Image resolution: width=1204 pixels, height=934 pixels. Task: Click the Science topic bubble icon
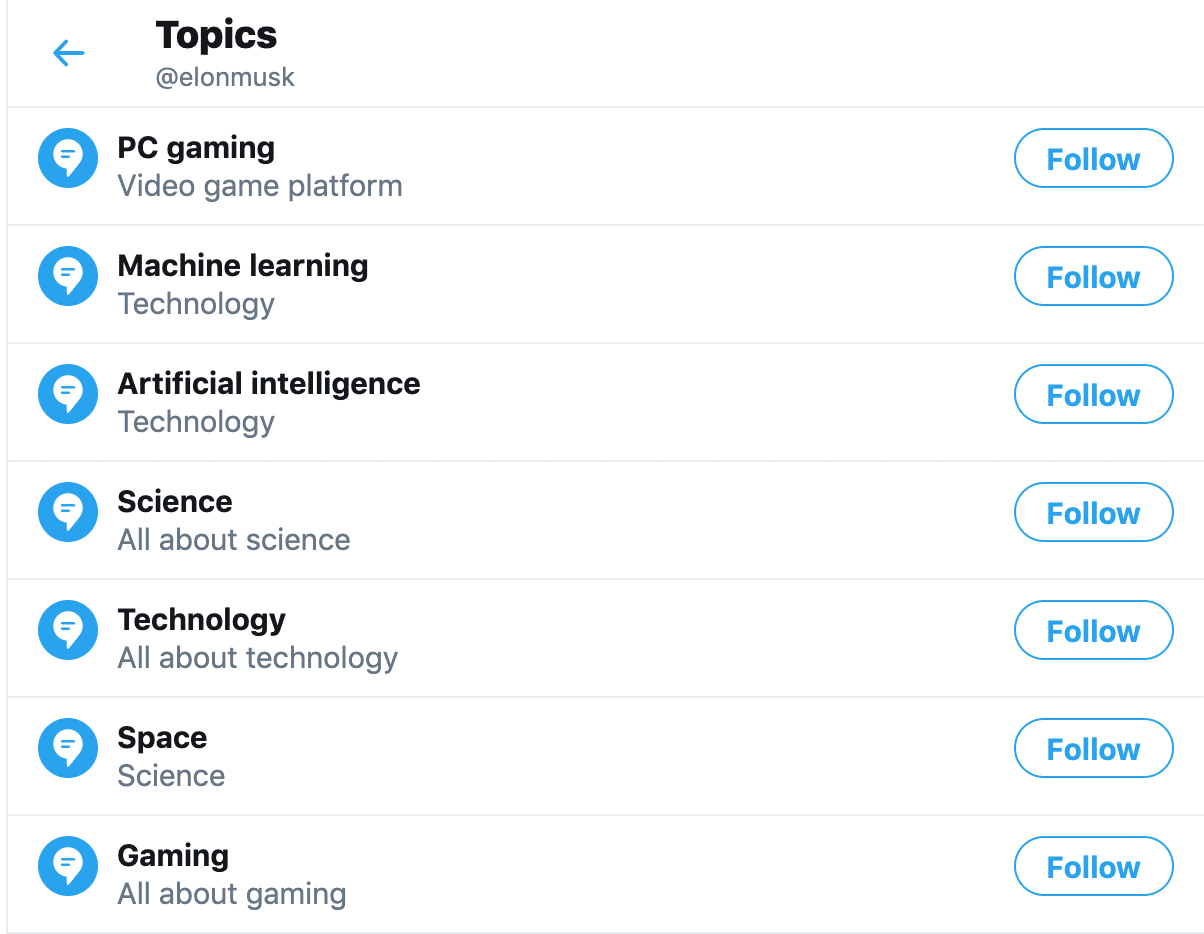68,512
